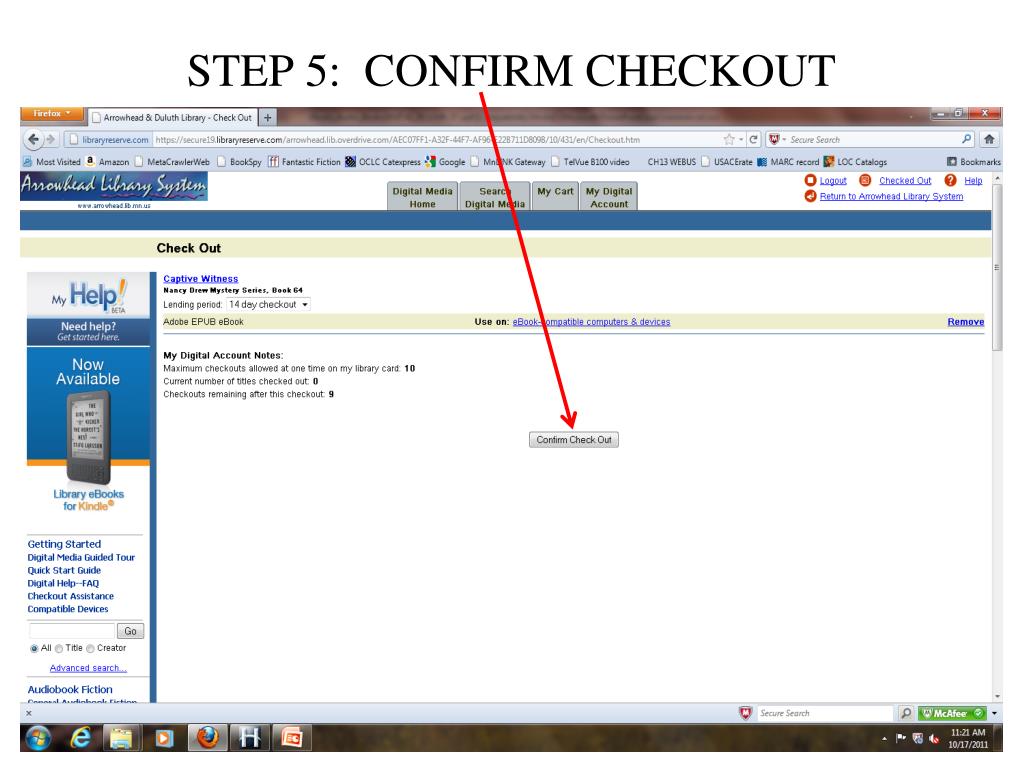Open the Firefox menu dropdown button
The width and height of the screenshot is (1023, 767).
[x=52, y=113]
